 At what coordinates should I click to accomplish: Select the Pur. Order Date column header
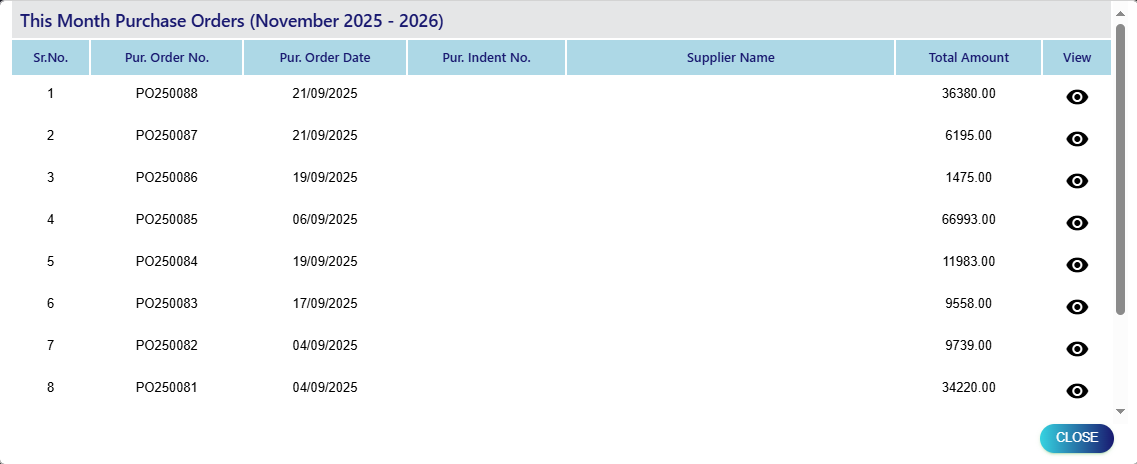[x=325, y=58]
